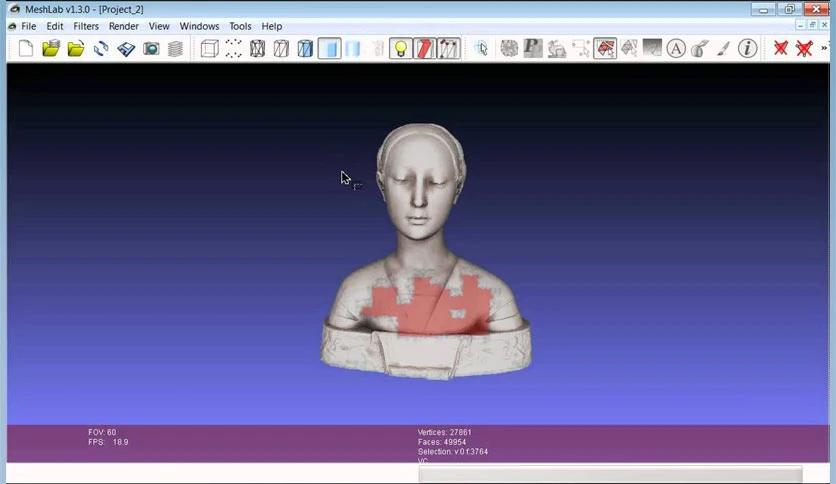Click the 'FPS: 18.9' readout
Viewport: 836px width, 484px height.
tap(108, 442)
